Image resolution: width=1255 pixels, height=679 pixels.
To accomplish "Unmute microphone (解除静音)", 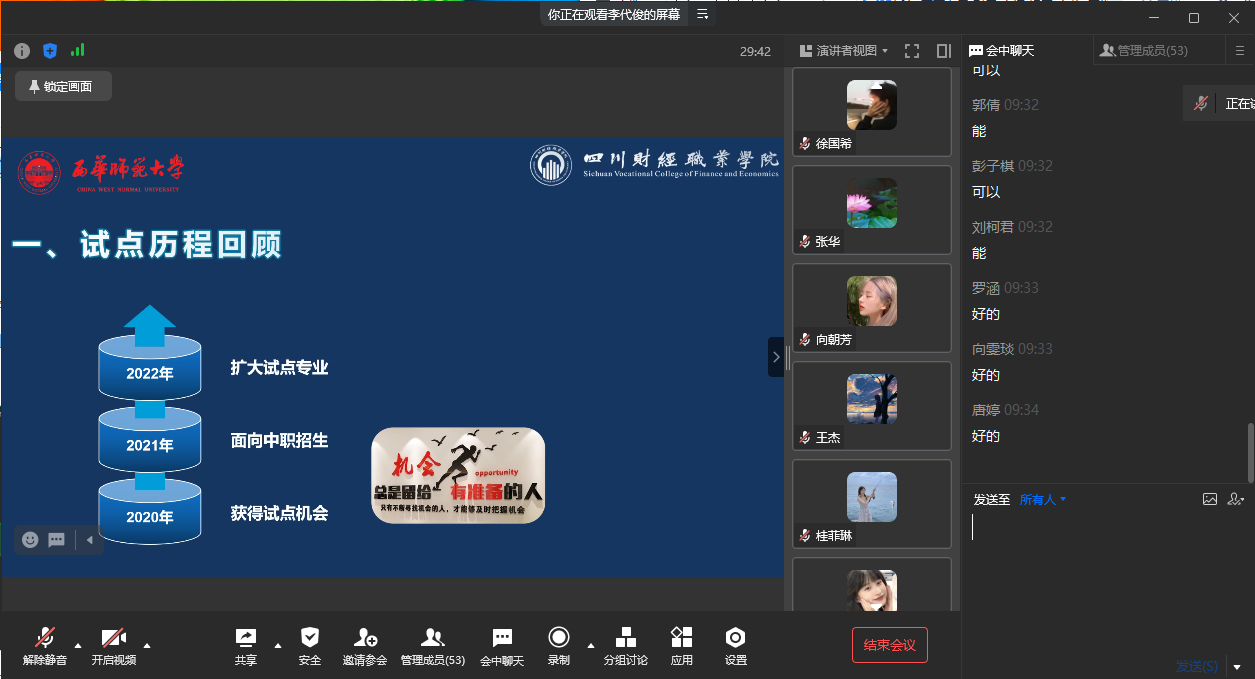I will click(x=45, y=638).
